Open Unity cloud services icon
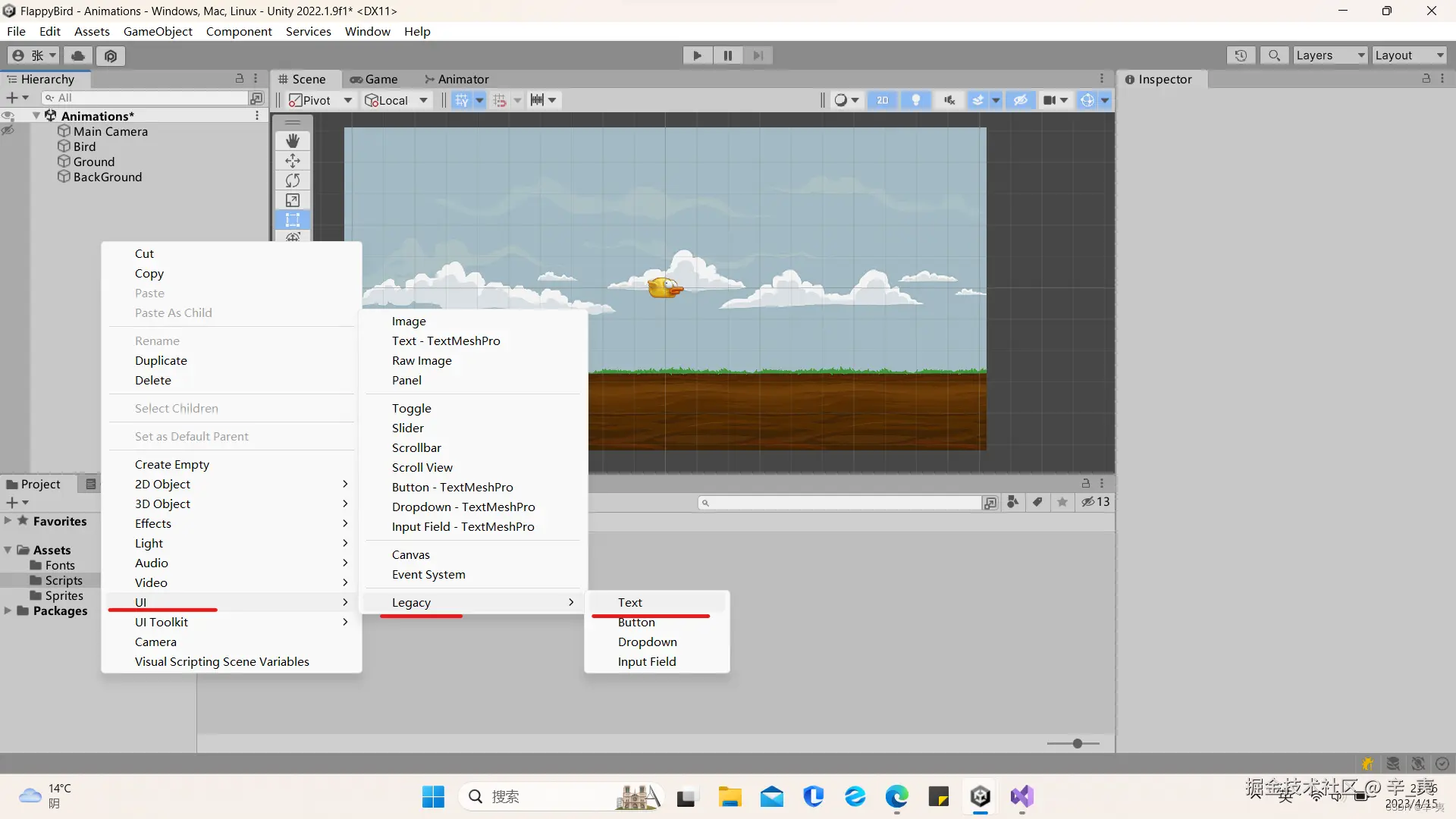 pos(78,55)
